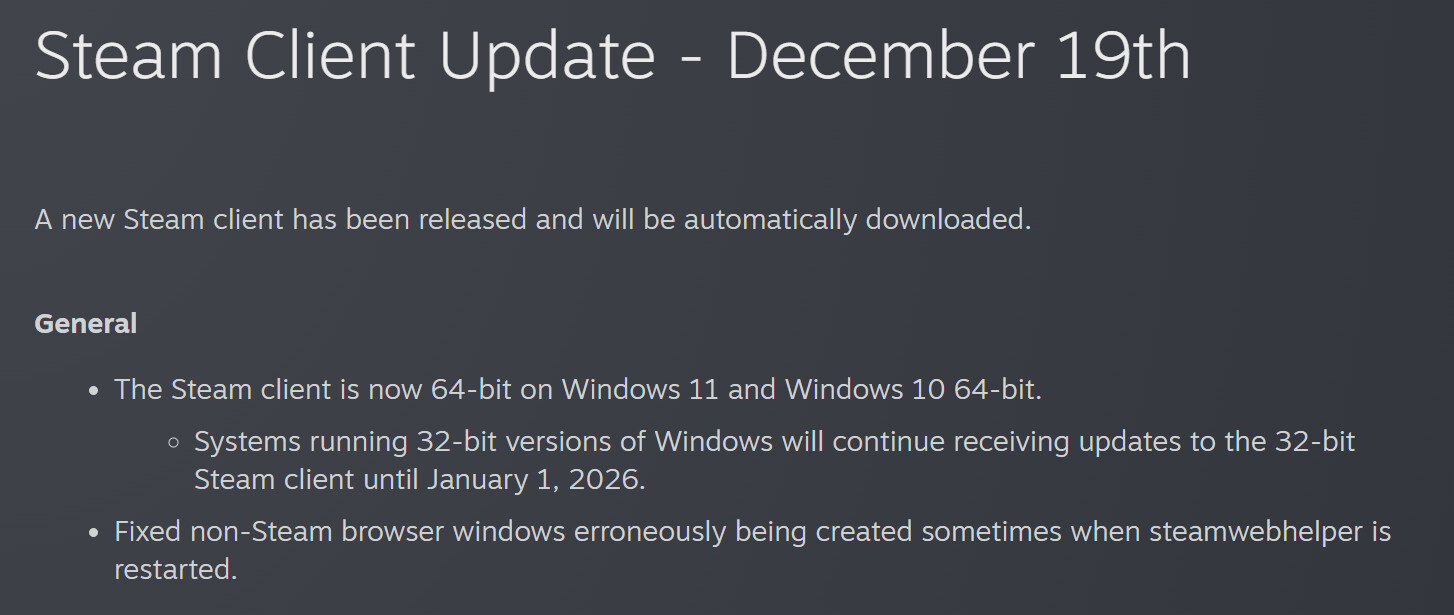This screenshot has height=615, width=1454.
Task: Click the bullet before "Fixed non-Steam browser"
Action: point(95,532)
